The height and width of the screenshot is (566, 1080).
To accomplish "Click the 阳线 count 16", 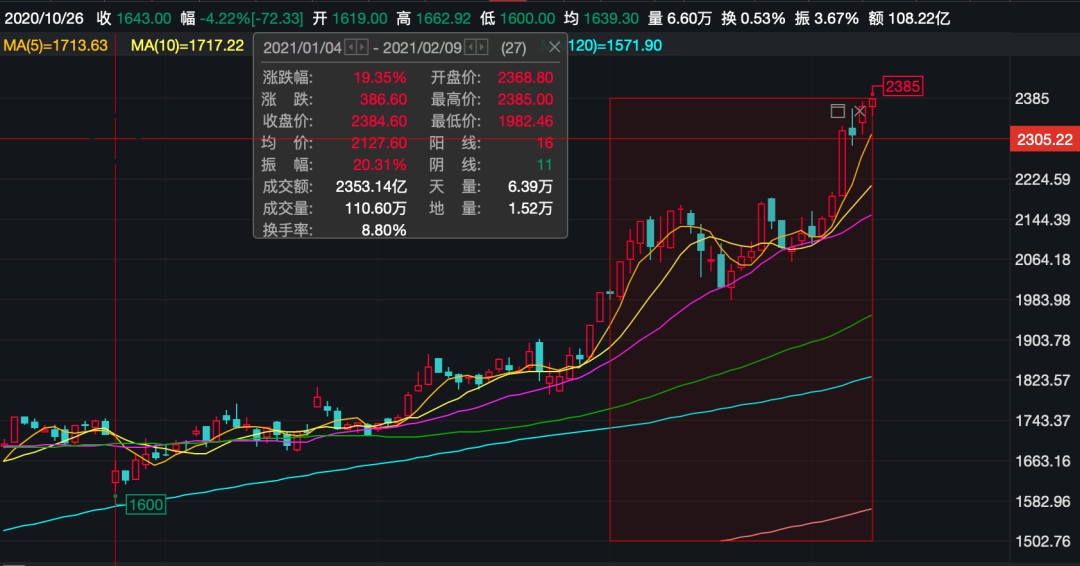I will (x=545, y=143).
